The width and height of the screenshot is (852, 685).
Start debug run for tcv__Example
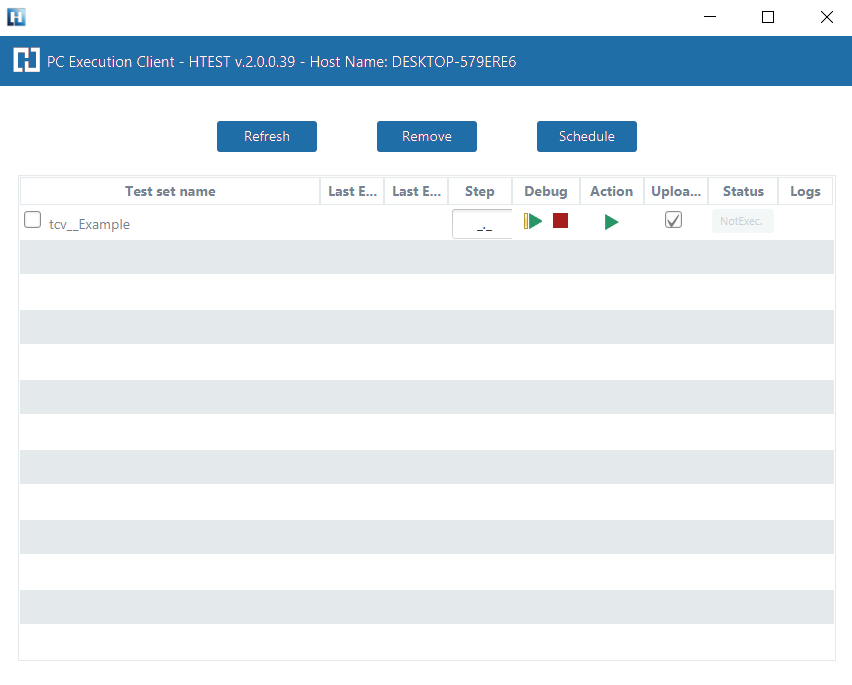[x=533, y=221]
